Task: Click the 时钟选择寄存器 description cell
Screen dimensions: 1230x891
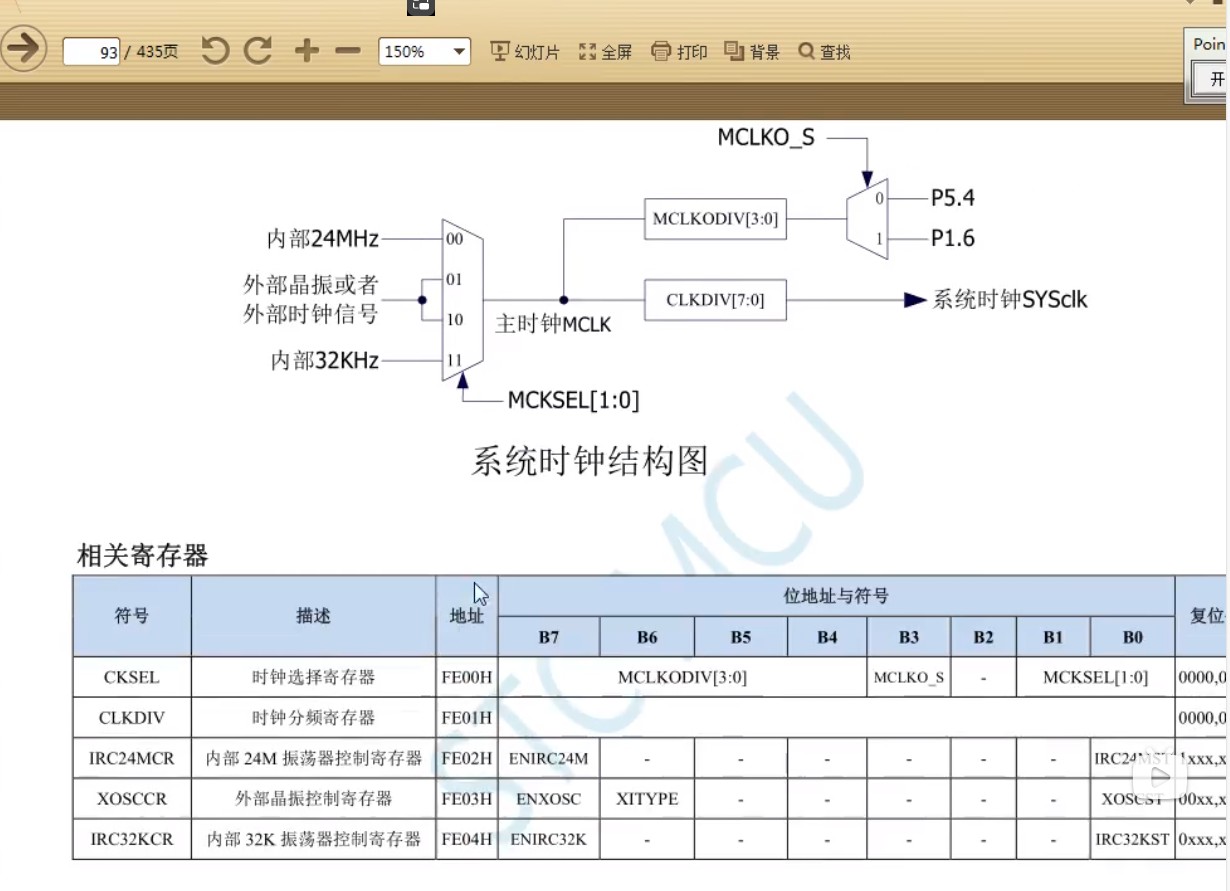Action: (x=313, y=677)
